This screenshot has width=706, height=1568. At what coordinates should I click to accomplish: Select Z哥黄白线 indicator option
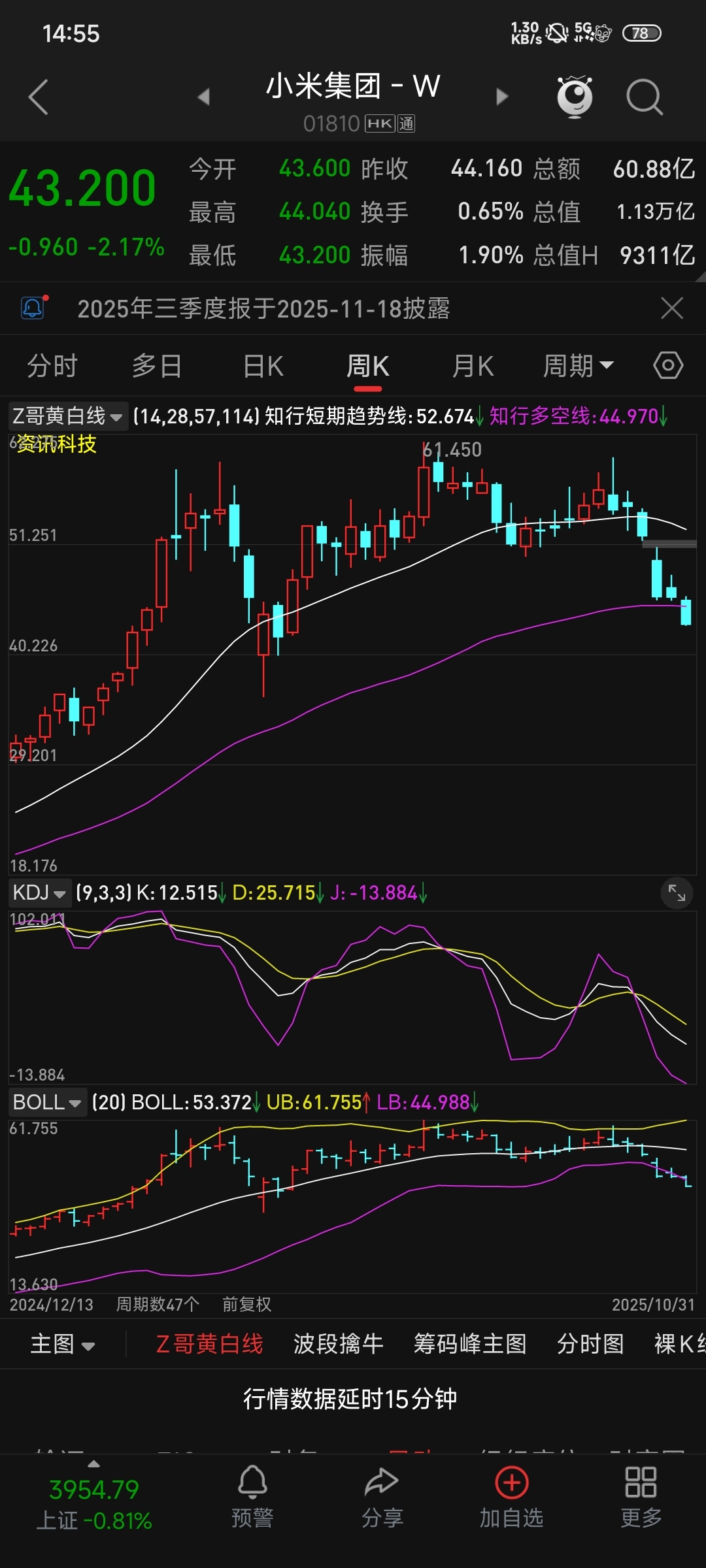tap(209, 1344)
